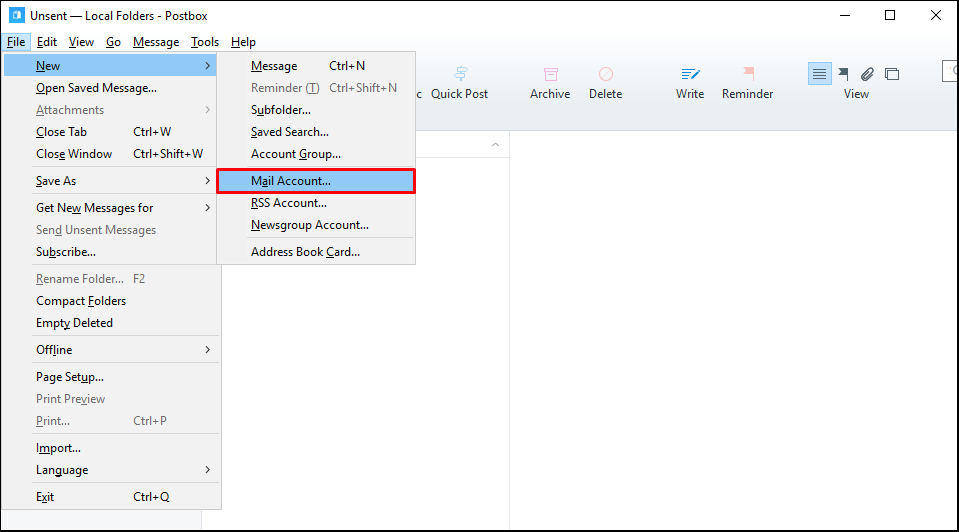Screen dimensions: 959x532
Task: Expand the New submenu arrow
Action: (x=207, y=65)
